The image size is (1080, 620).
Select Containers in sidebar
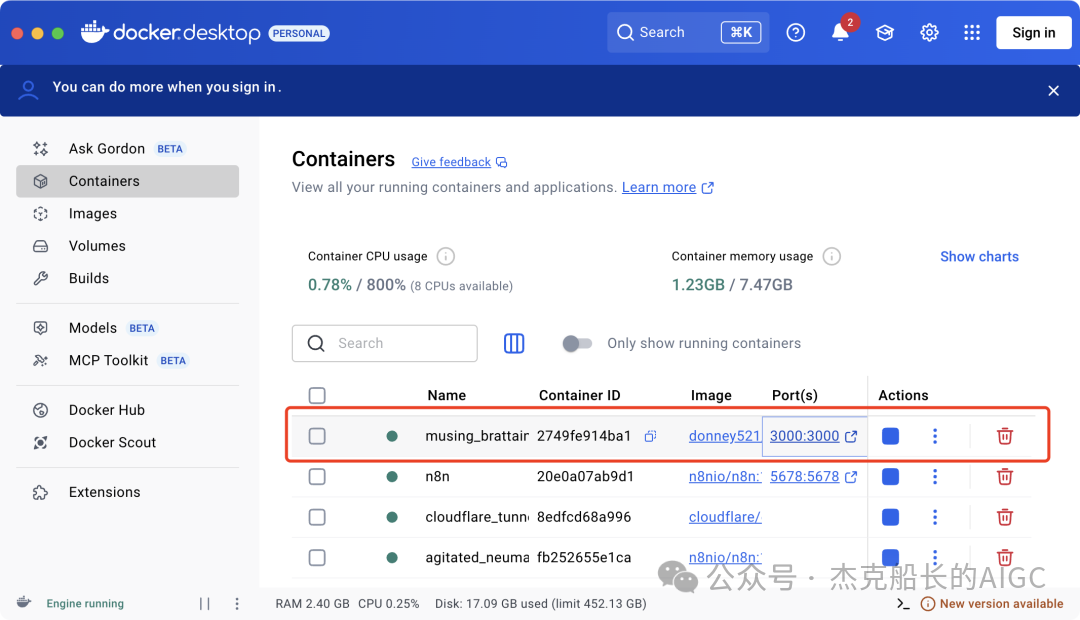[x=127, y=181]
